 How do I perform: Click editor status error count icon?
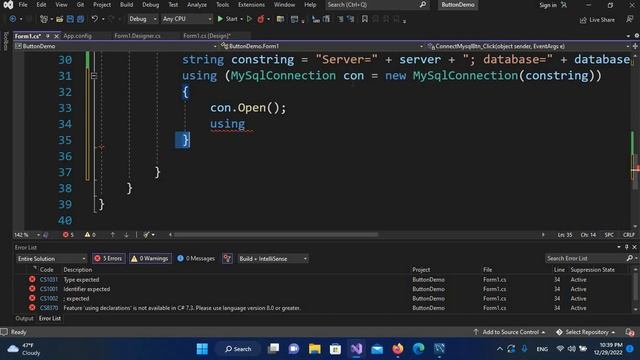coord(66,235)
